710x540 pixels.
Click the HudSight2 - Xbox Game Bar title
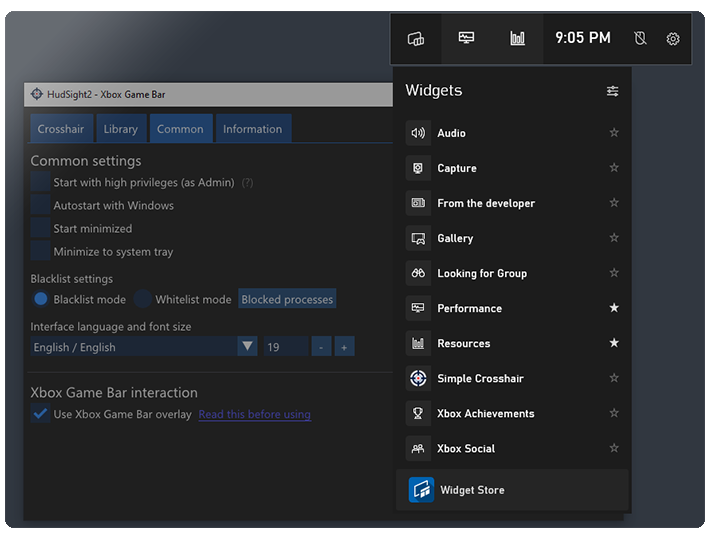106,94
